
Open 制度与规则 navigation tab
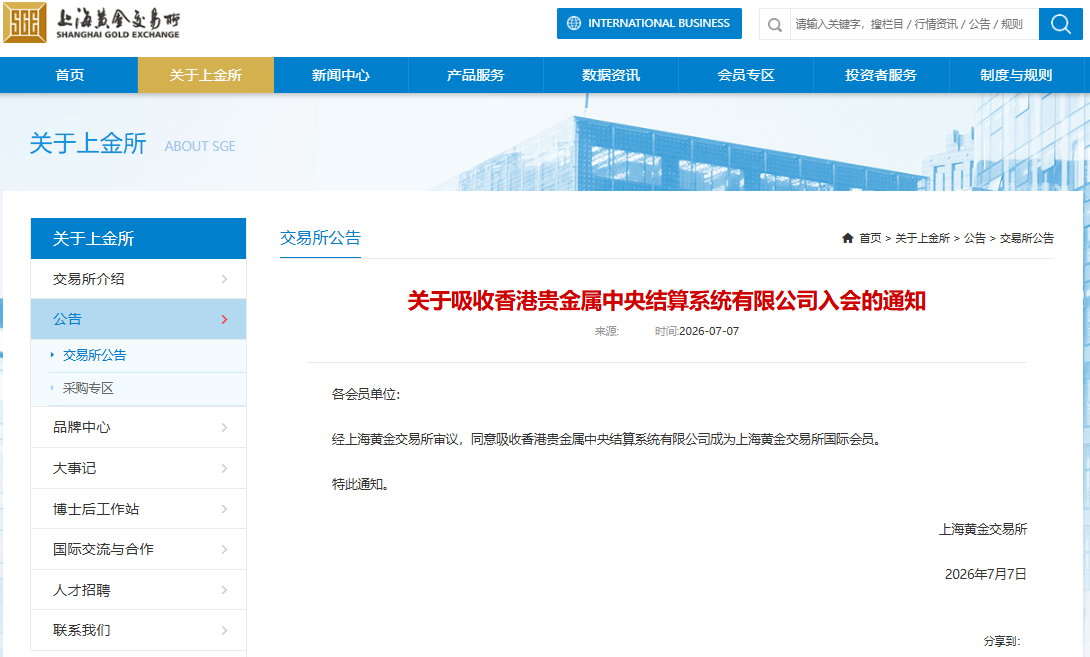pyautogui.click(x=1016, y=75)
